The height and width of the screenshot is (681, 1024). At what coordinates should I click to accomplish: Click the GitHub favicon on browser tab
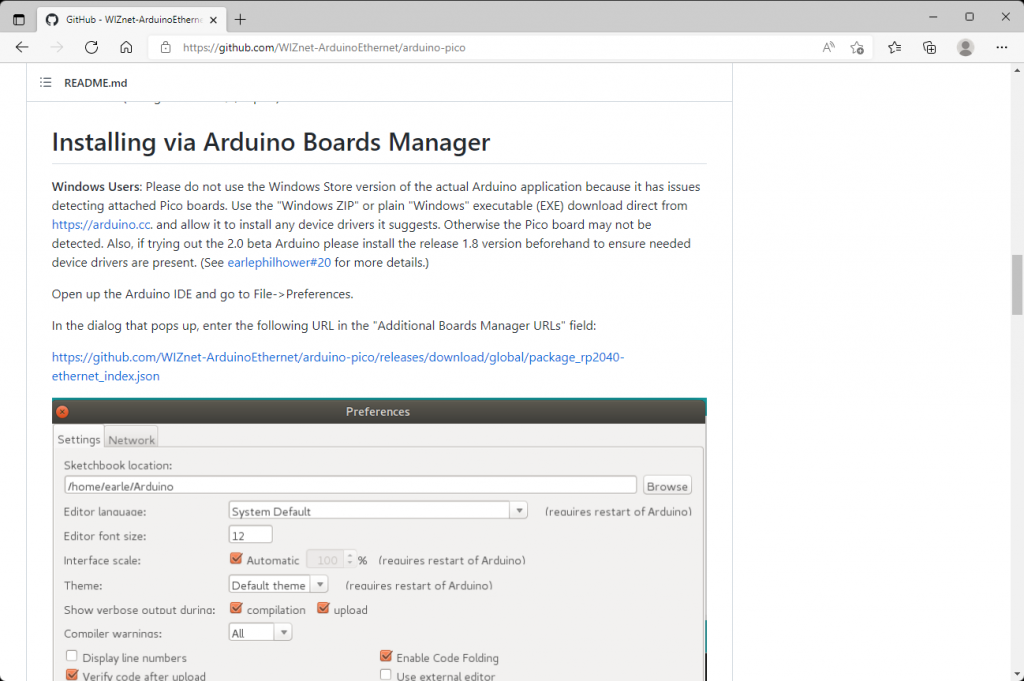click(x=52, y=20)
